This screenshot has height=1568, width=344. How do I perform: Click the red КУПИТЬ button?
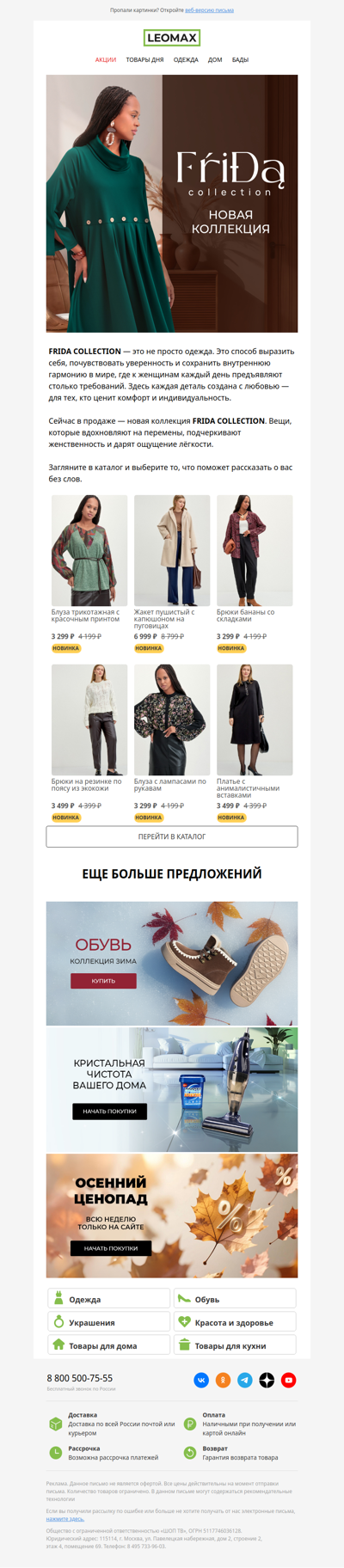point(103,980)
